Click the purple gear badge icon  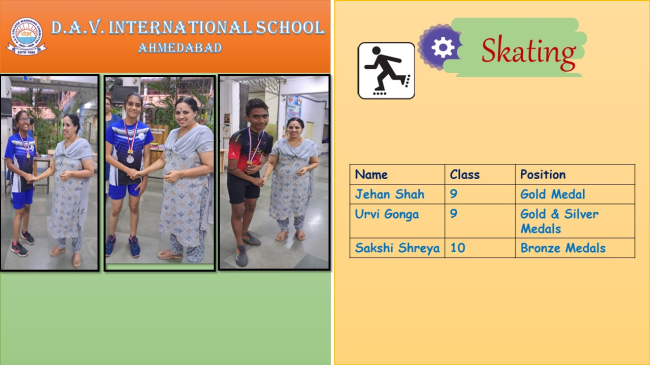click(441, 47)
